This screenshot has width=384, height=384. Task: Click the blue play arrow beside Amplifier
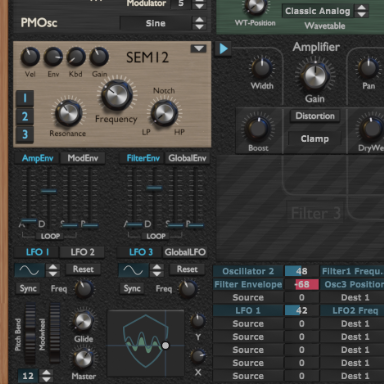pos(223,49)
